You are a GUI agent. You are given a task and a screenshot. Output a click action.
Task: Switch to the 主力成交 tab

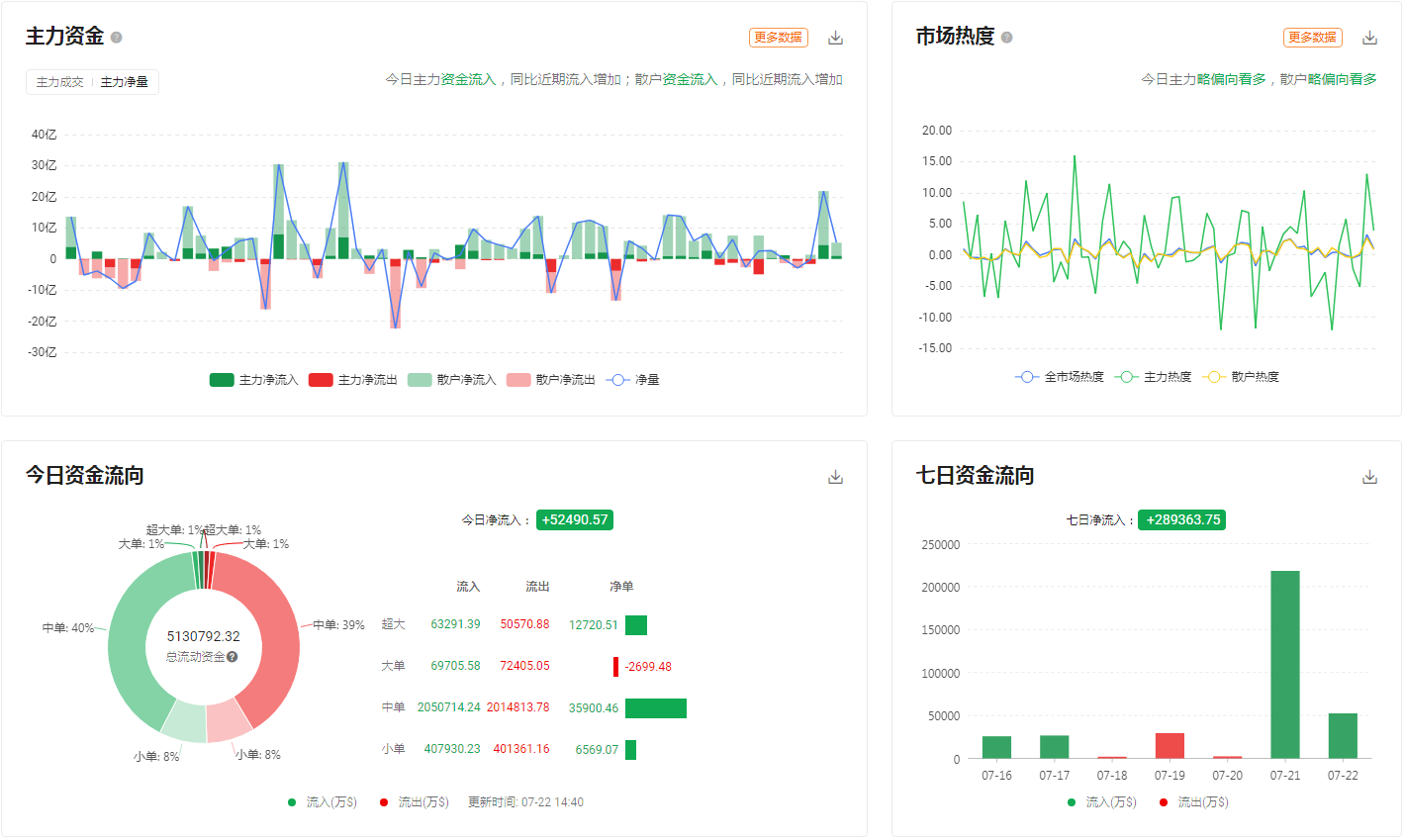59,82
